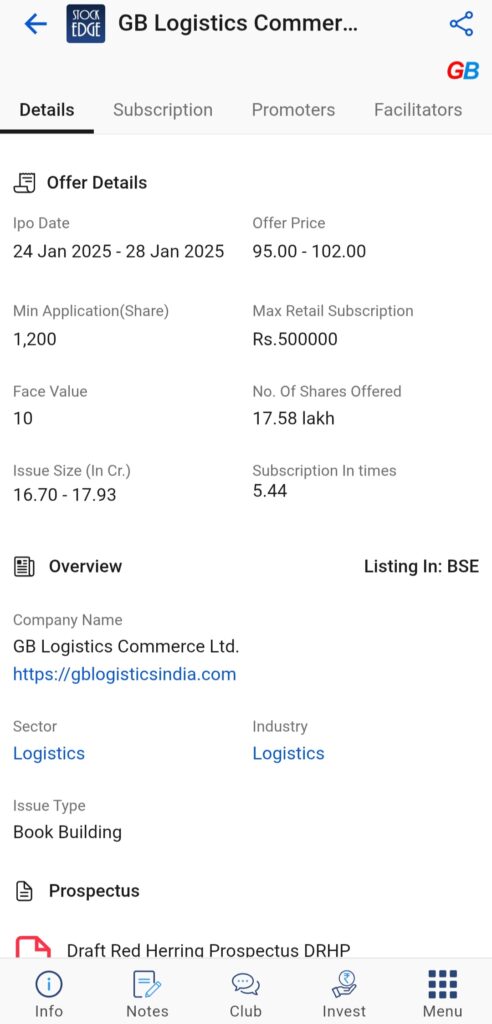492x1024 pixels.
Task: Open the Info bottom navigation icon
Action: click(48, 984)
